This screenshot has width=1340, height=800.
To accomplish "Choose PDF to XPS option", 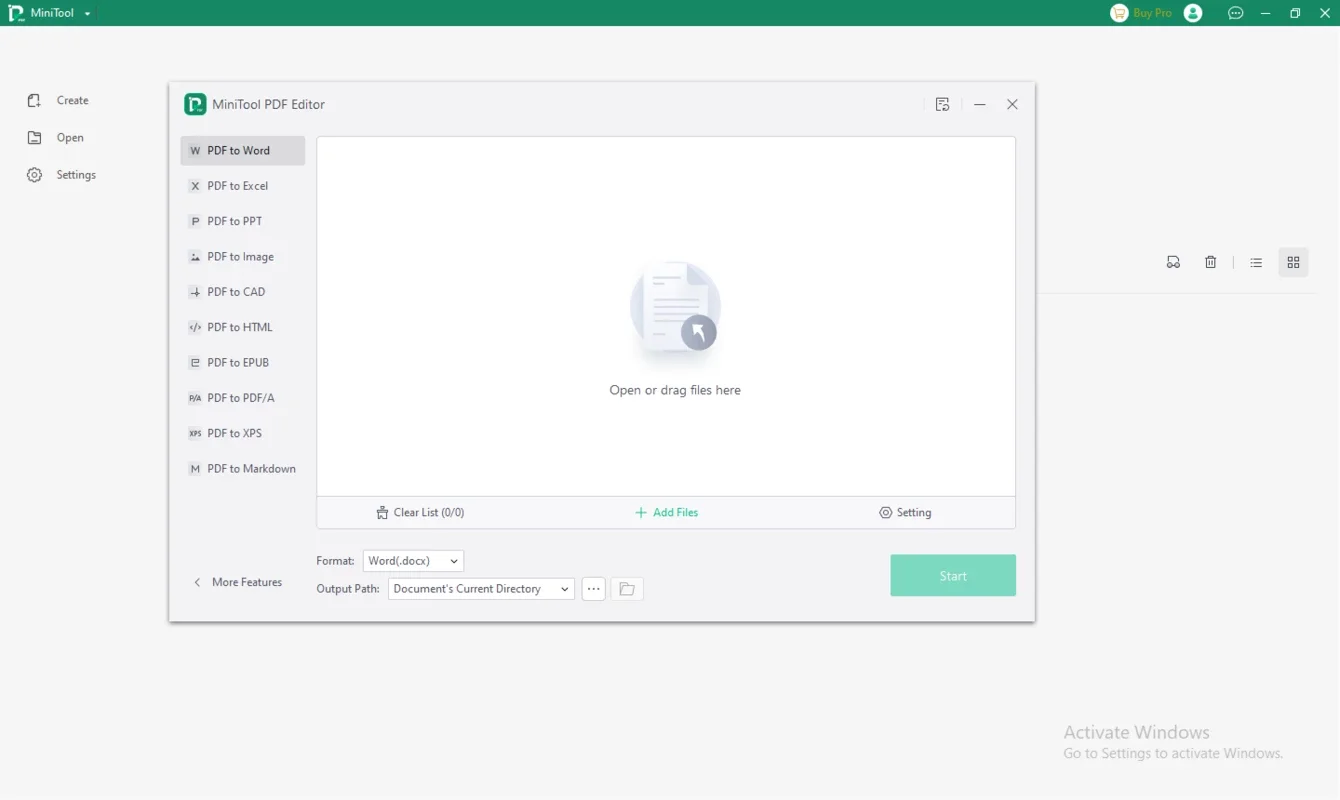I will click(x=243, y=433).
